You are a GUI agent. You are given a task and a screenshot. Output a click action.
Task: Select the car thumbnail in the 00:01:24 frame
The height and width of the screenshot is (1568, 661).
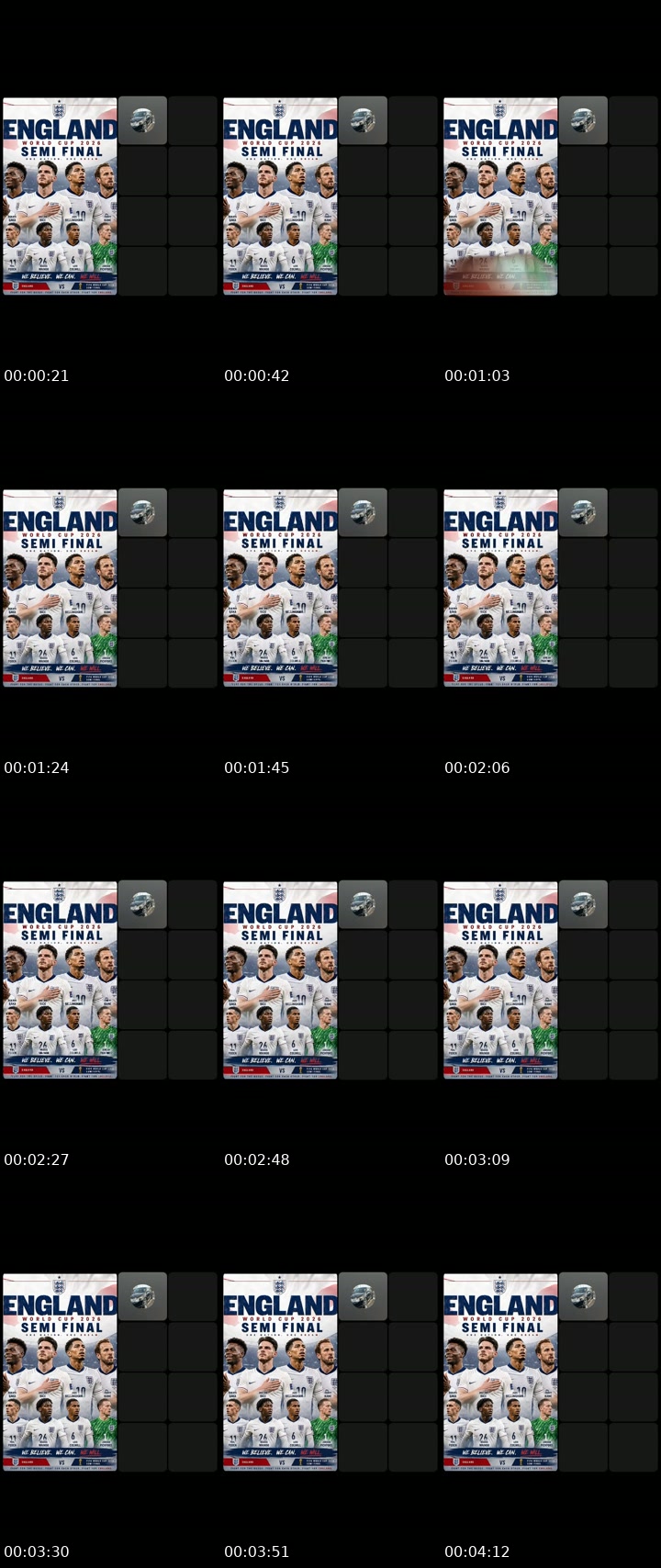[x=142, y=512]
